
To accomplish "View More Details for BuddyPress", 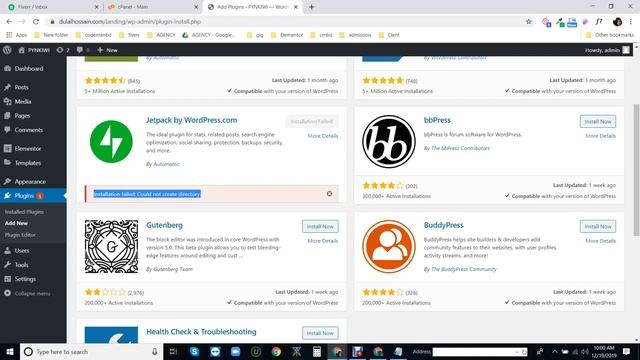I will [x=600, y=241].
